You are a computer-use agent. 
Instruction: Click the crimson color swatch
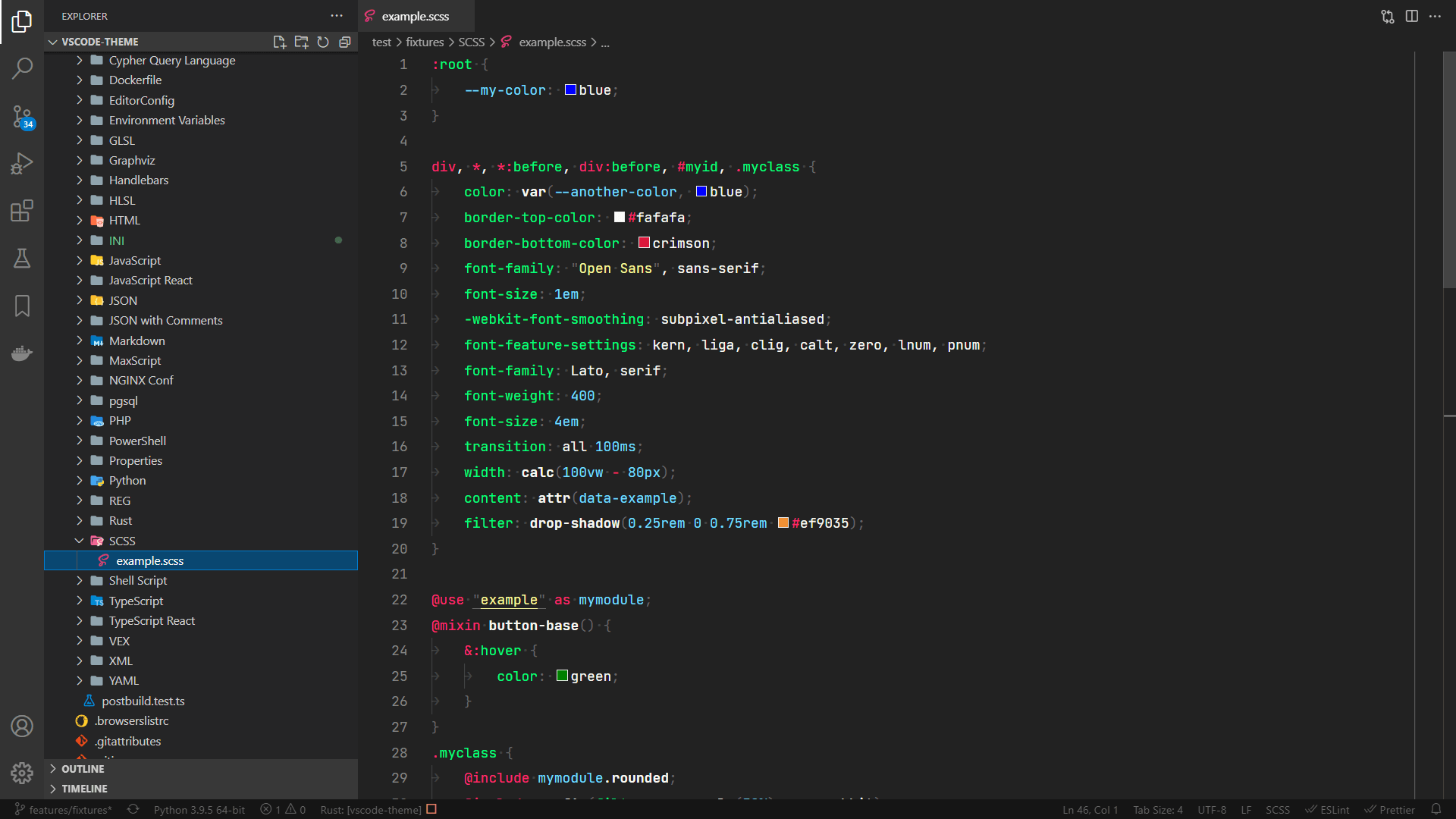(x=644, y=243)
